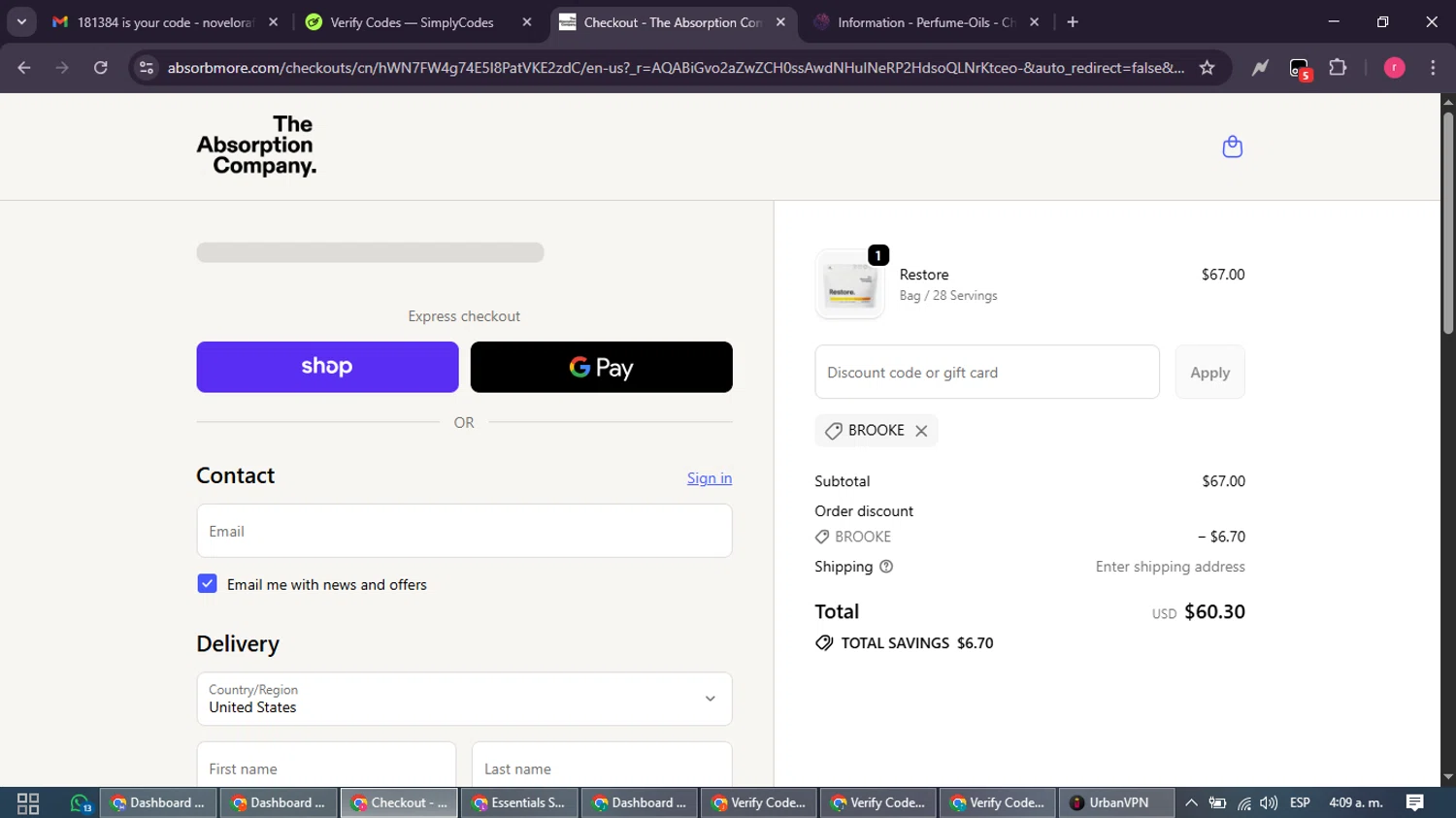Click The Absorption Company logo
This screenshot has height=818, width=1456.
click(x=256, y=147)
